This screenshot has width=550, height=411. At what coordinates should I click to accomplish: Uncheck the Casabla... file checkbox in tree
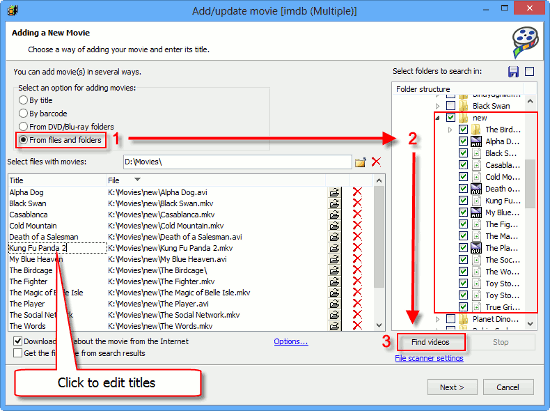[x=463, y=165]
